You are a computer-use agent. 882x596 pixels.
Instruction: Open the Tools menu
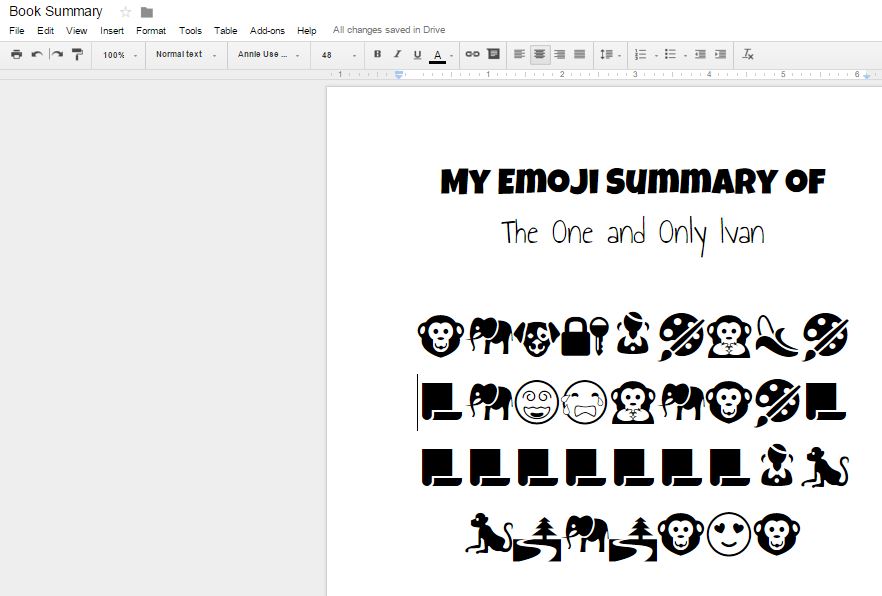[190, 30]
